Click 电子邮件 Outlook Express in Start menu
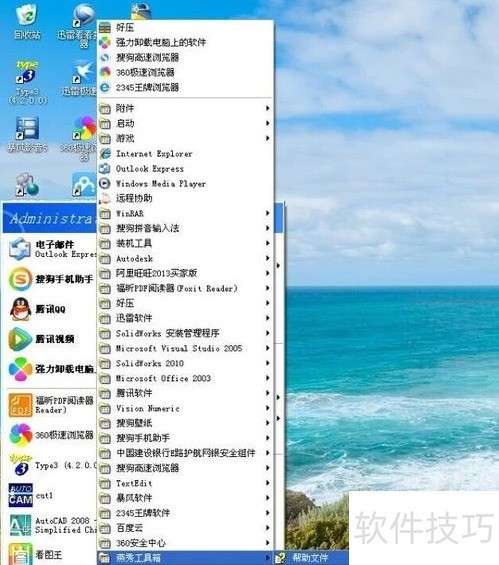This screenshot has height=565, width=499. coord(52,249)
